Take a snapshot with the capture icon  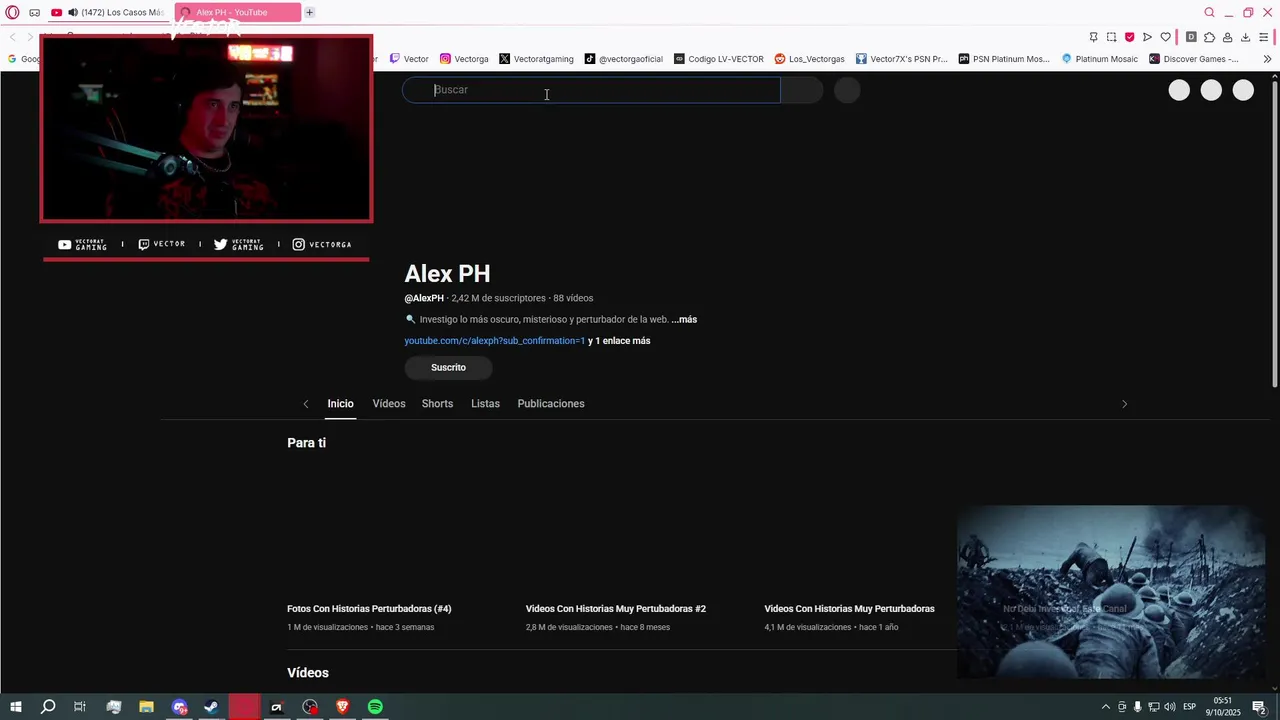(x=1111, y=37)
